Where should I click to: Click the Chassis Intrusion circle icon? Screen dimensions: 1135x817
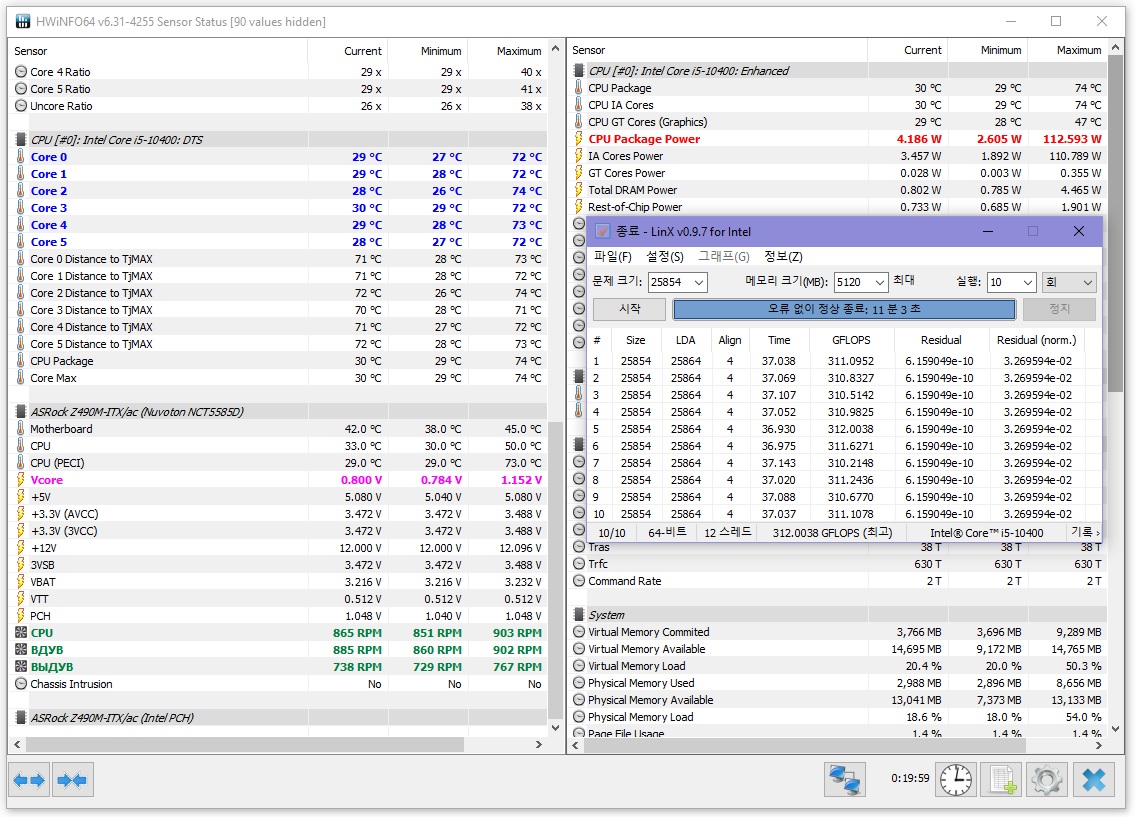(21, 684)
